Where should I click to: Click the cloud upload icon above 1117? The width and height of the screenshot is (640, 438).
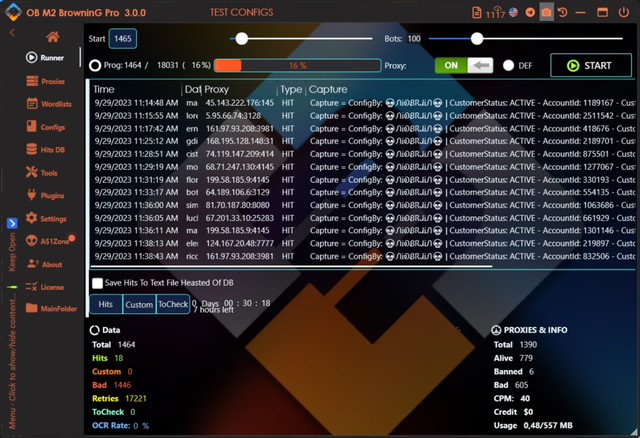pyautogui.click(x=498, y=9)
